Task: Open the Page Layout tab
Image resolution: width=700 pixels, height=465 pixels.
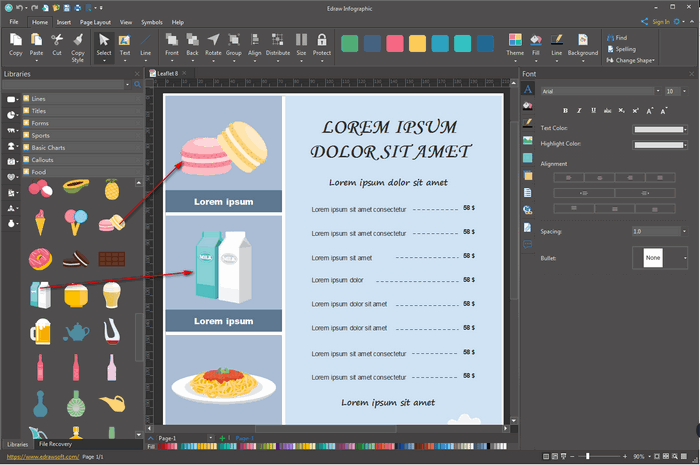Action: [x=96, y=21]
